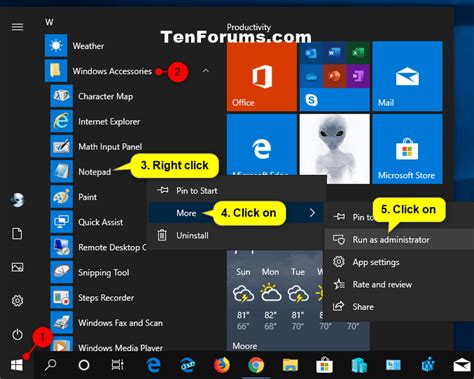
Task: Expand the More submenu arrow
Action: (x=312, y=213)
